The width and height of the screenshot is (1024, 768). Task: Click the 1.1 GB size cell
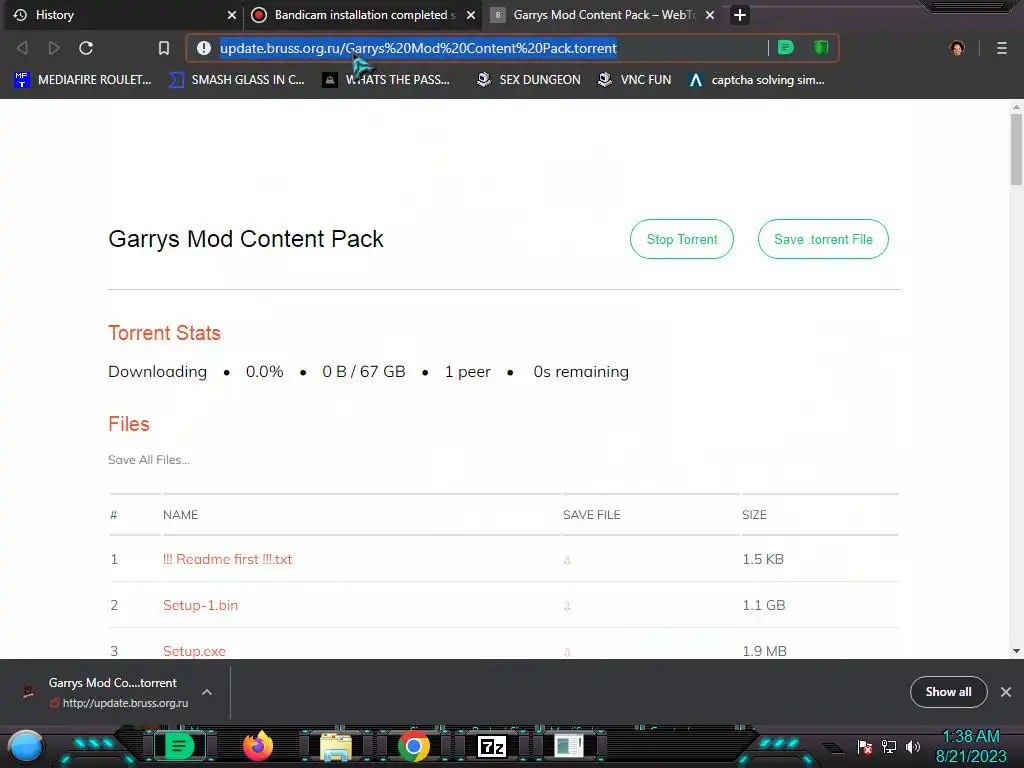point(763,605)
